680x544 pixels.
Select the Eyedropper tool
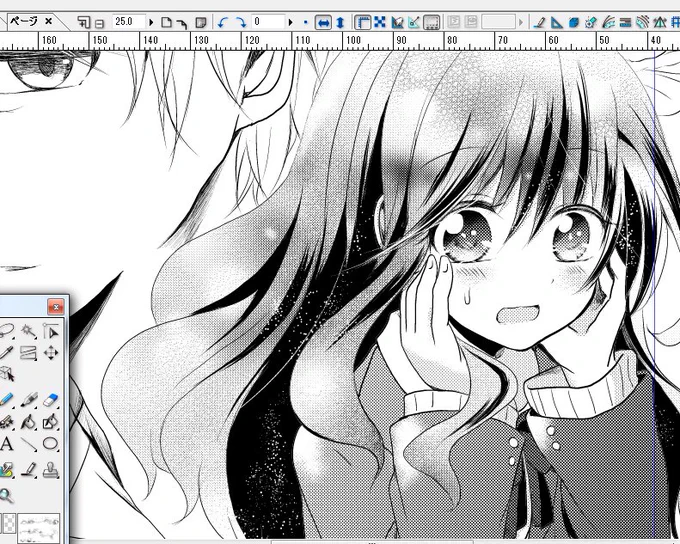[x=6, y=353]
